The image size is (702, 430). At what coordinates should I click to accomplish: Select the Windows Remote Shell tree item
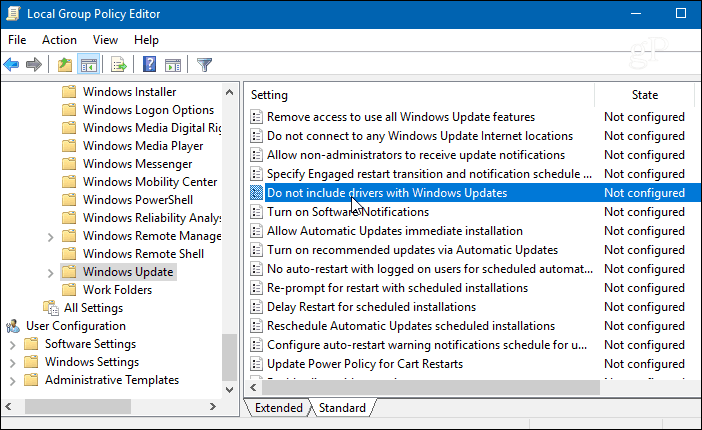(x=143, y=254)
